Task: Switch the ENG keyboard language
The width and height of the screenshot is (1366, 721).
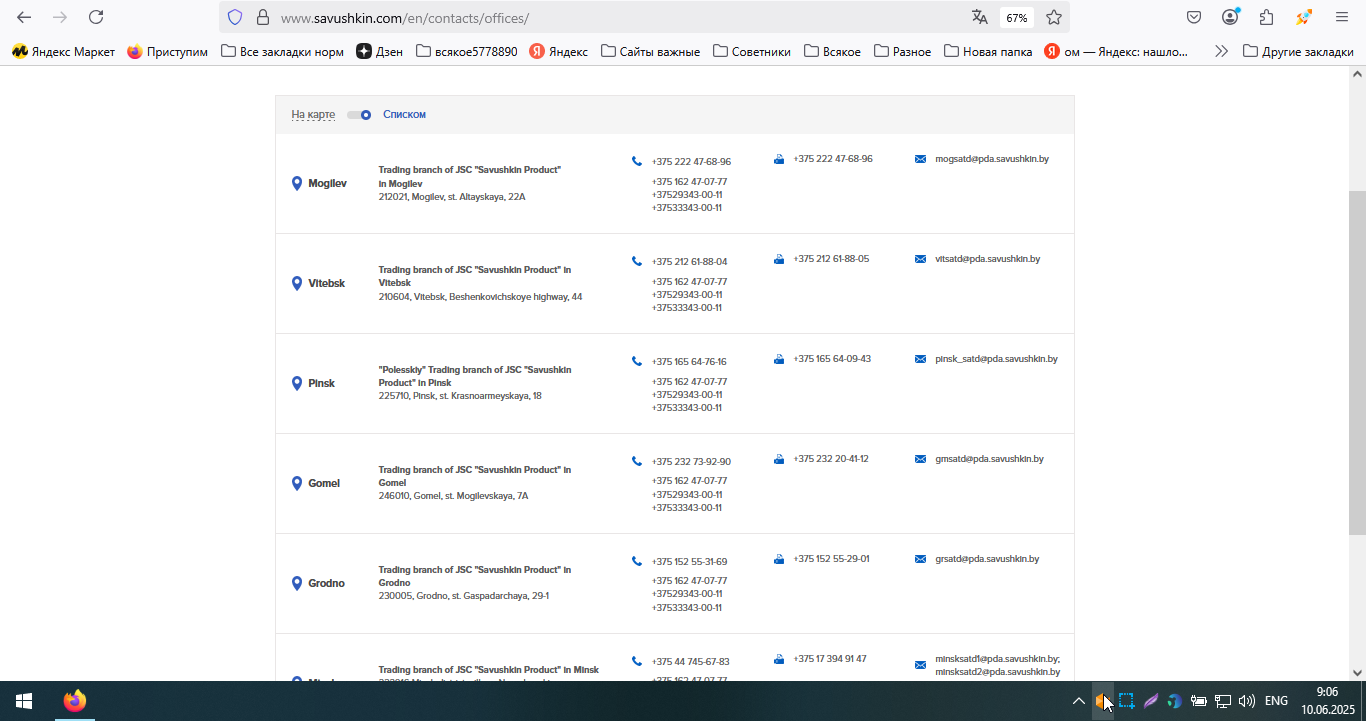Action: coord(1276,701)
